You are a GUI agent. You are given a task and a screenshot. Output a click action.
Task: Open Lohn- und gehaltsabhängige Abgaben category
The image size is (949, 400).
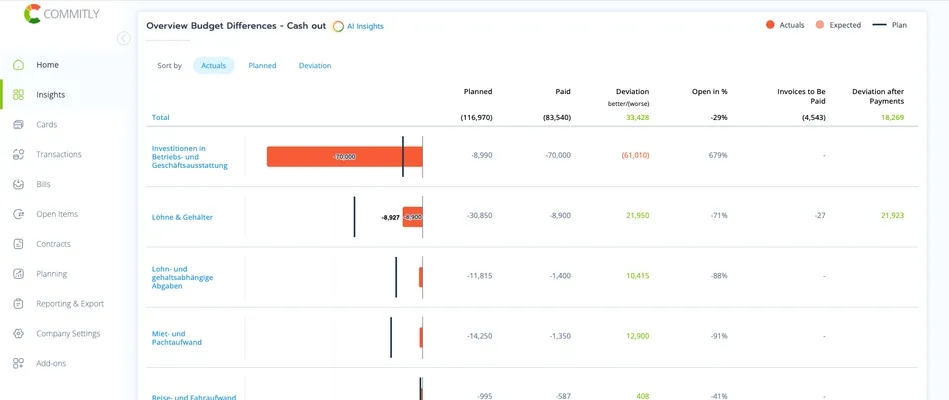point(182,277)
